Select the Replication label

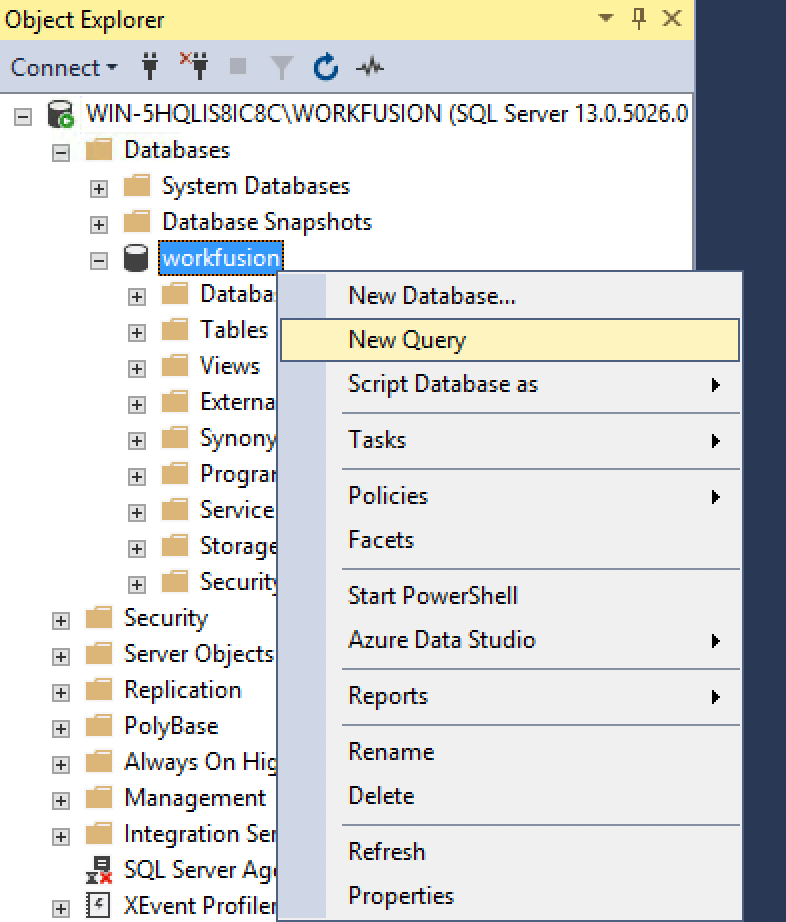[183, 689]
